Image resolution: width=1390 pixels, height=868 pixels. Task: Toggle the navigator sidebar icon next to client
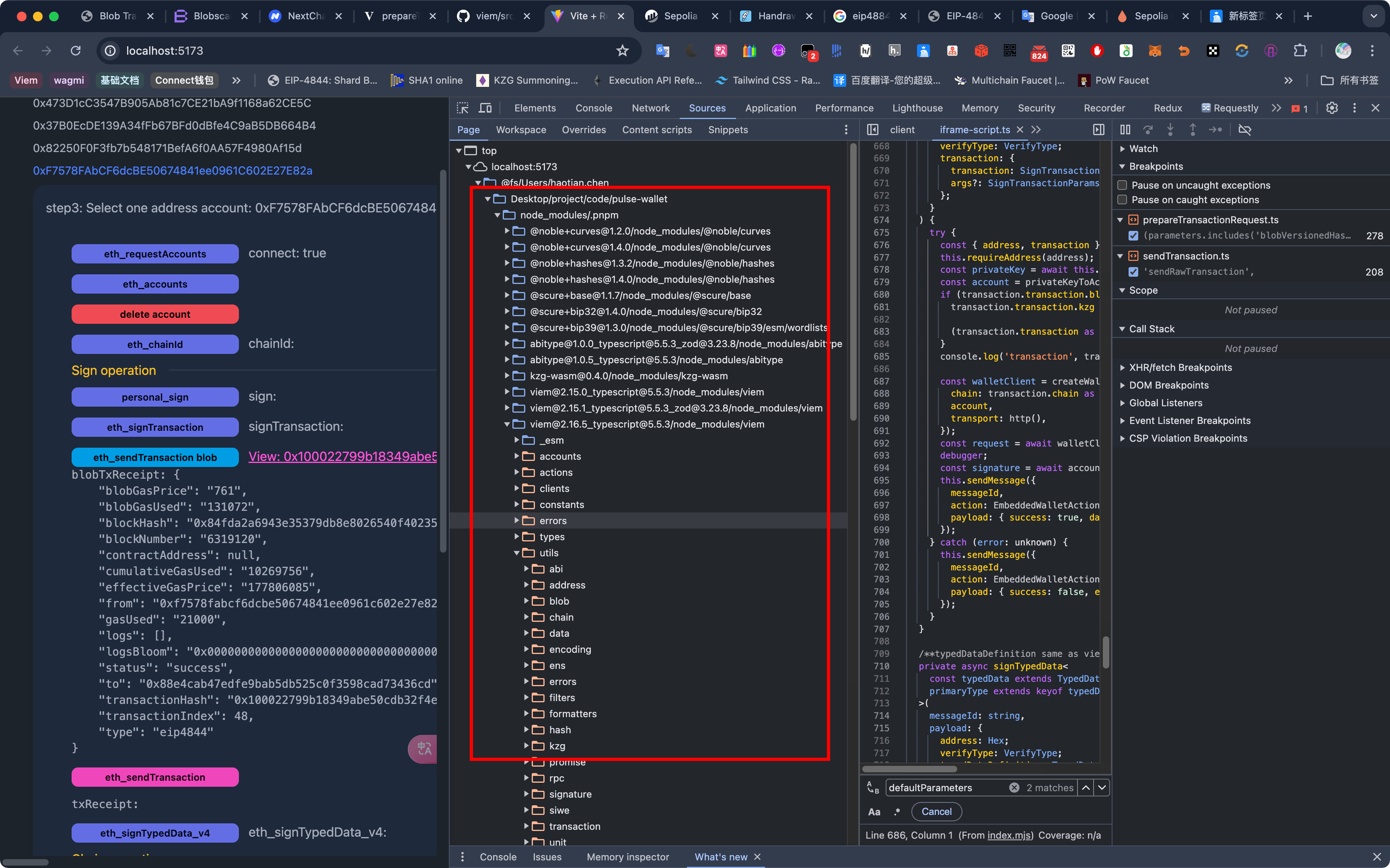coord(873,130)
